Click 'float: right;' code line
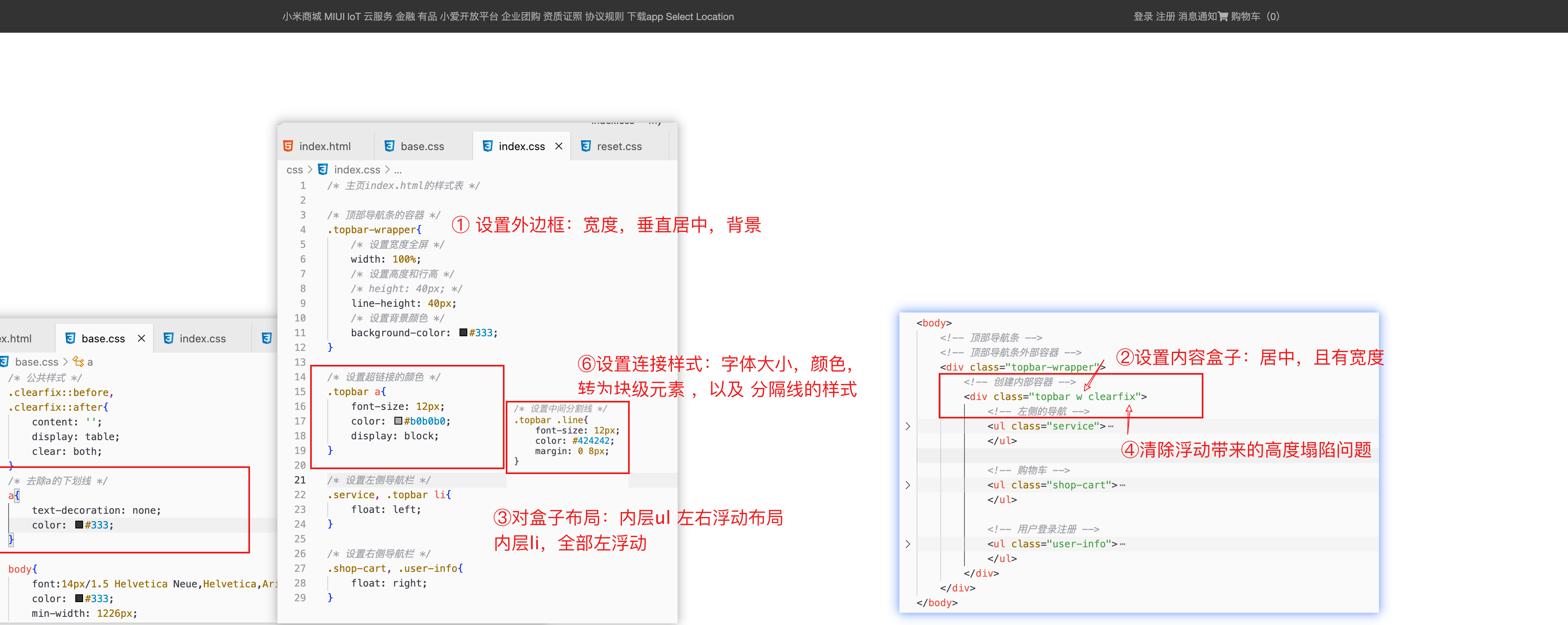 (389, 584)
